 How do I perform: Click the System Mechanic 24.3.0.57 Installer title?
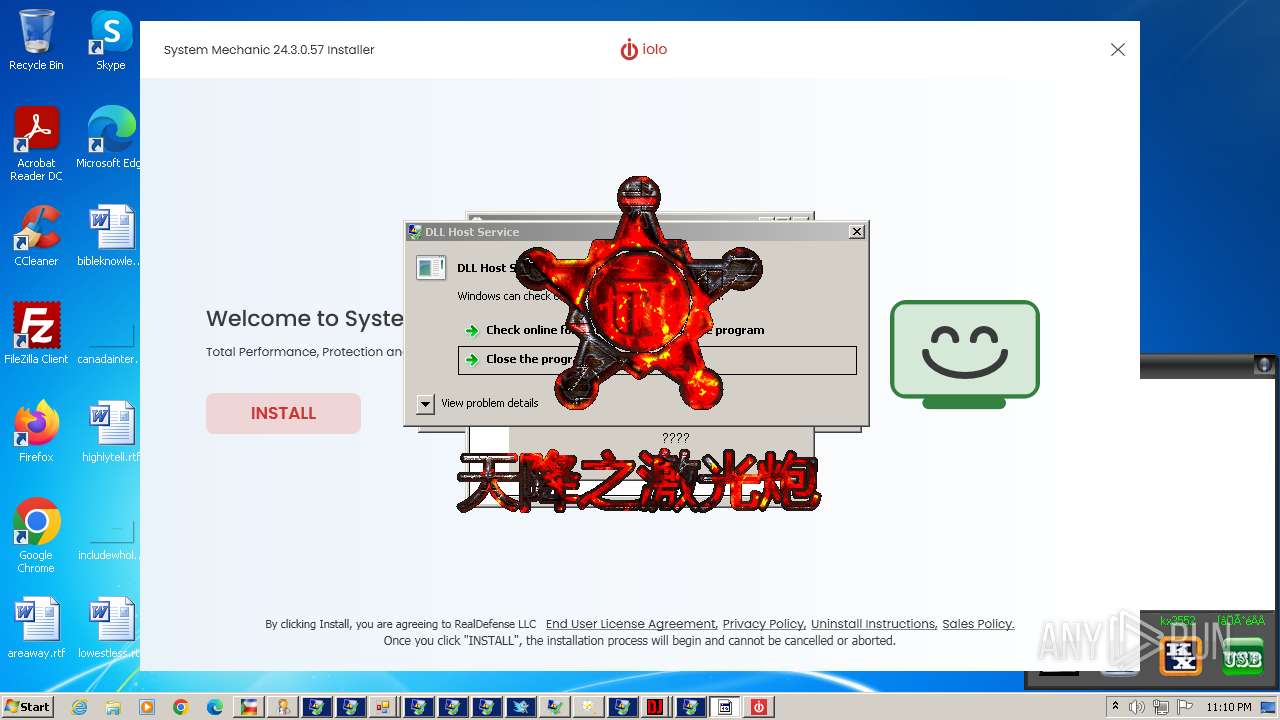269,50
